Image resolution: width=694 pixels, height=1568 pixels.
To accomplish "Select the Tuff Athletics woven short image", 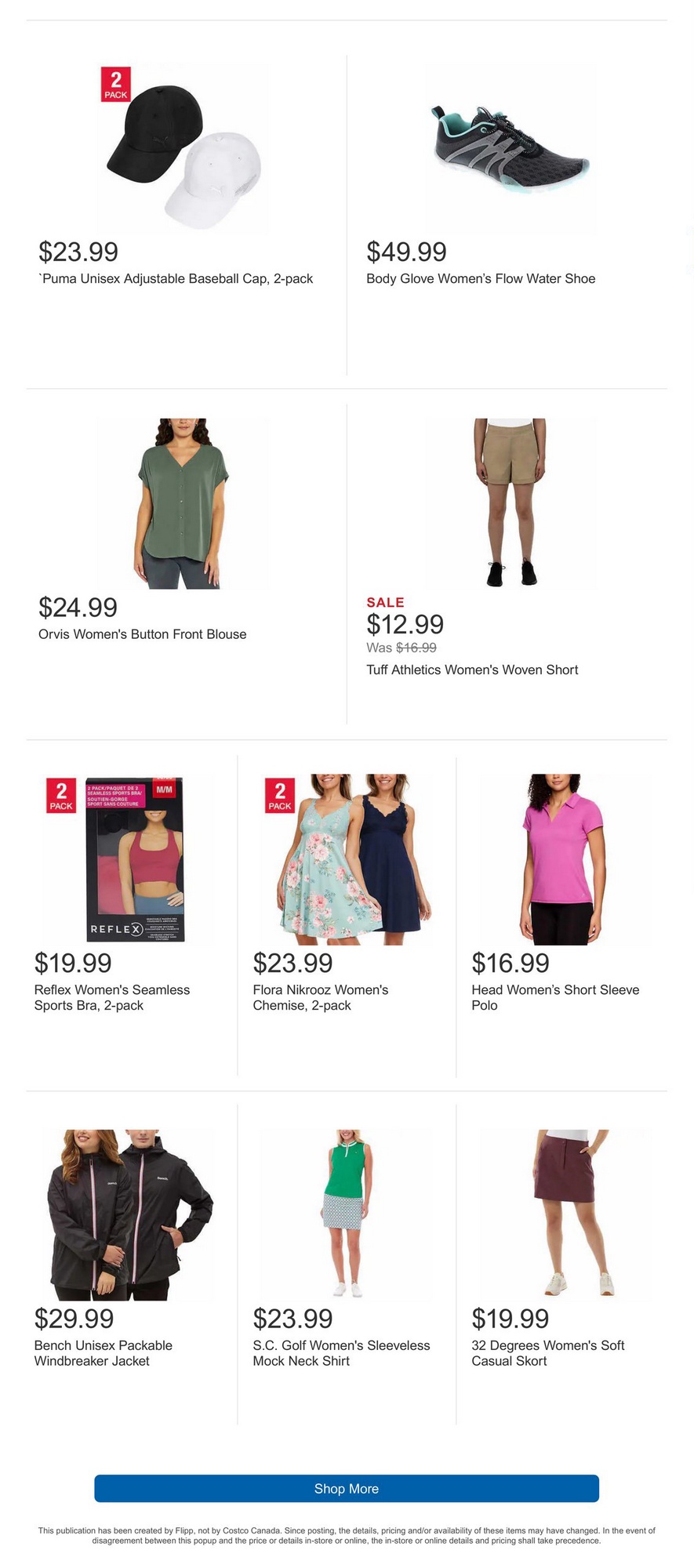I will tap(511, 503).
